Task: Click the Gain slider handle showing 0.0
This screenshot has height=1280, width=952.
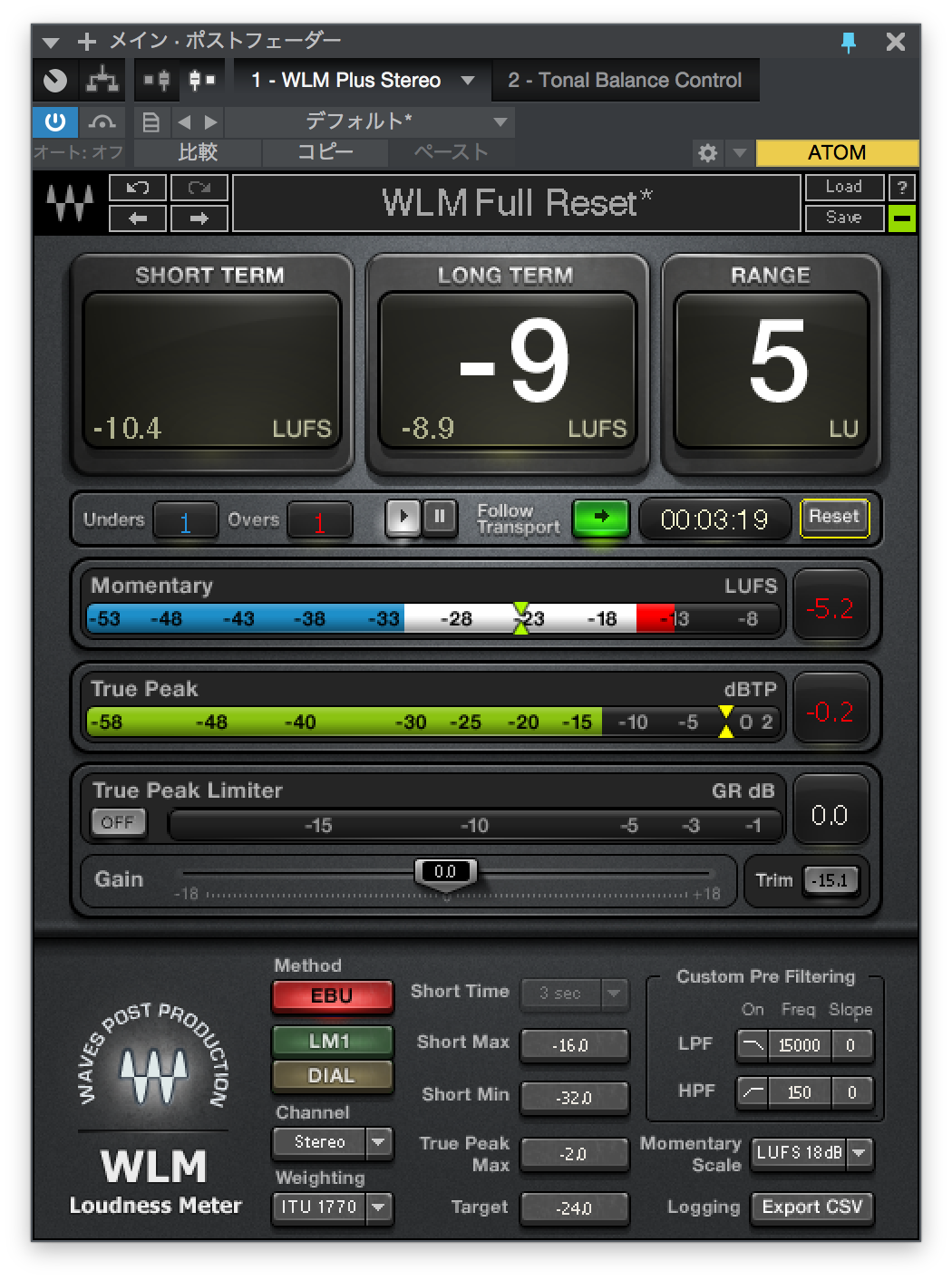Action: click(x=445, y=873)
